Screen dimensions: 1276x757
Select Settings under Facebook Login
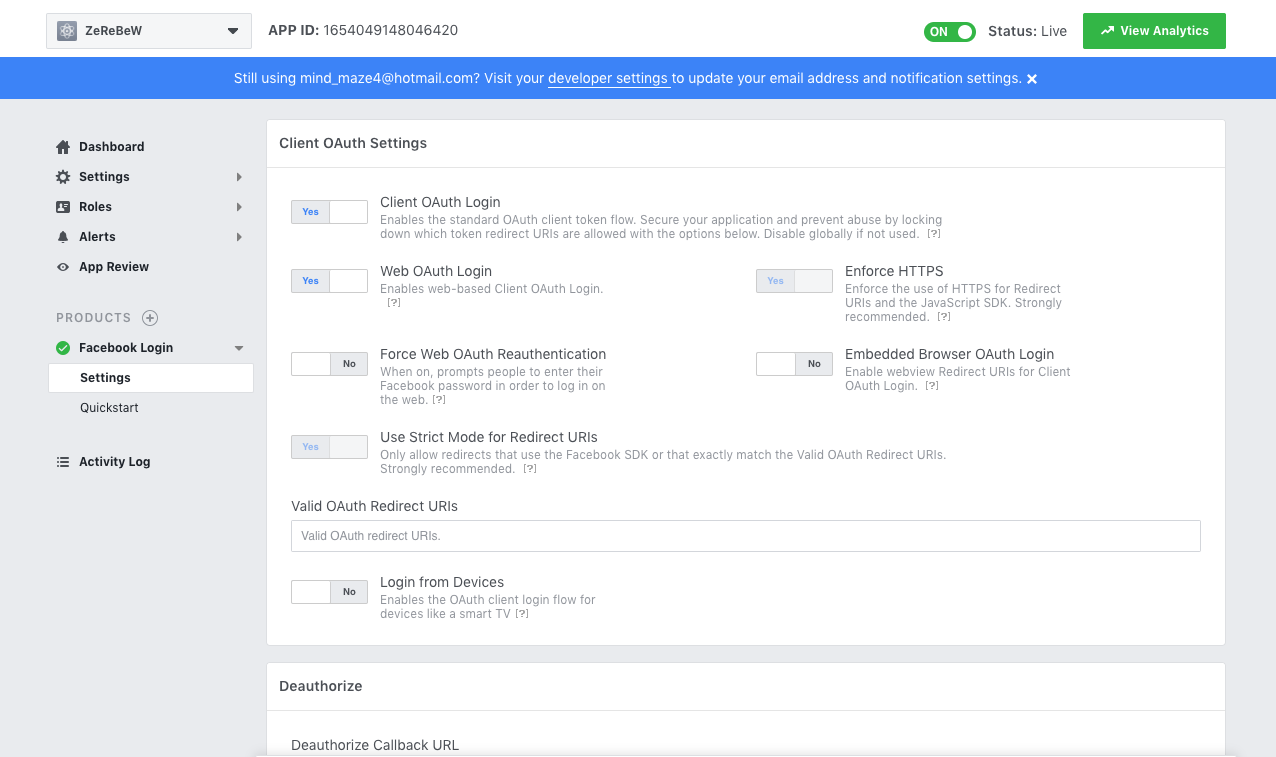tap(106, 378)
